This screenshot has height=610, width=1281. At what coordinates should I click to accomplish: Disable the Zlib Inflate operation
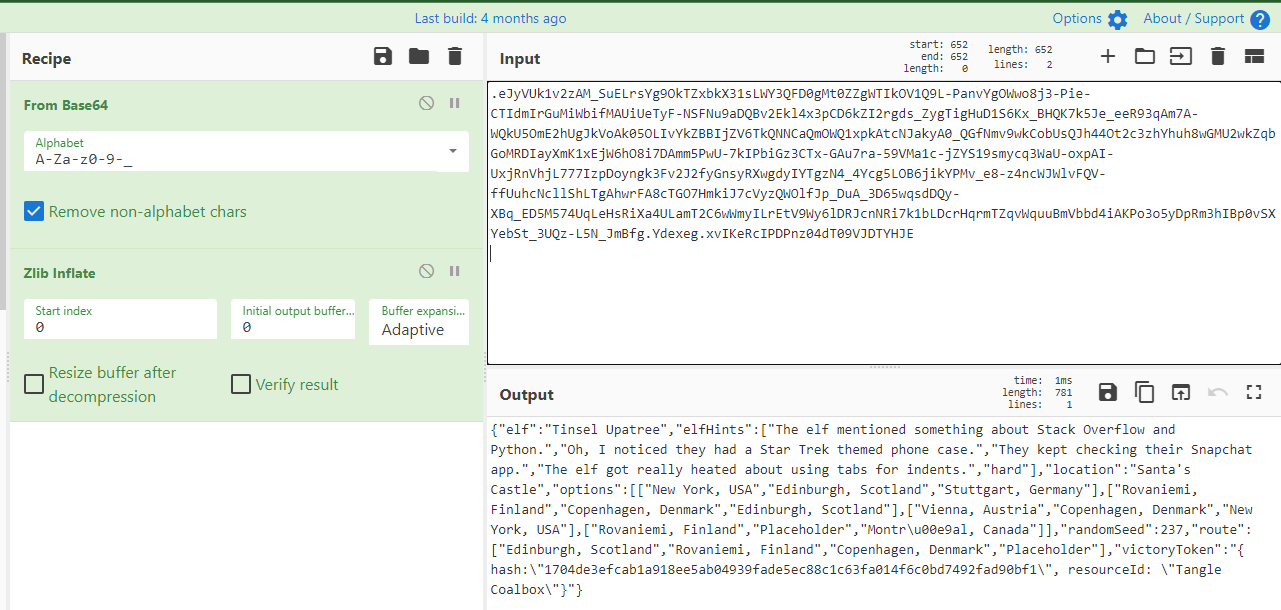[x=427, y=271]
